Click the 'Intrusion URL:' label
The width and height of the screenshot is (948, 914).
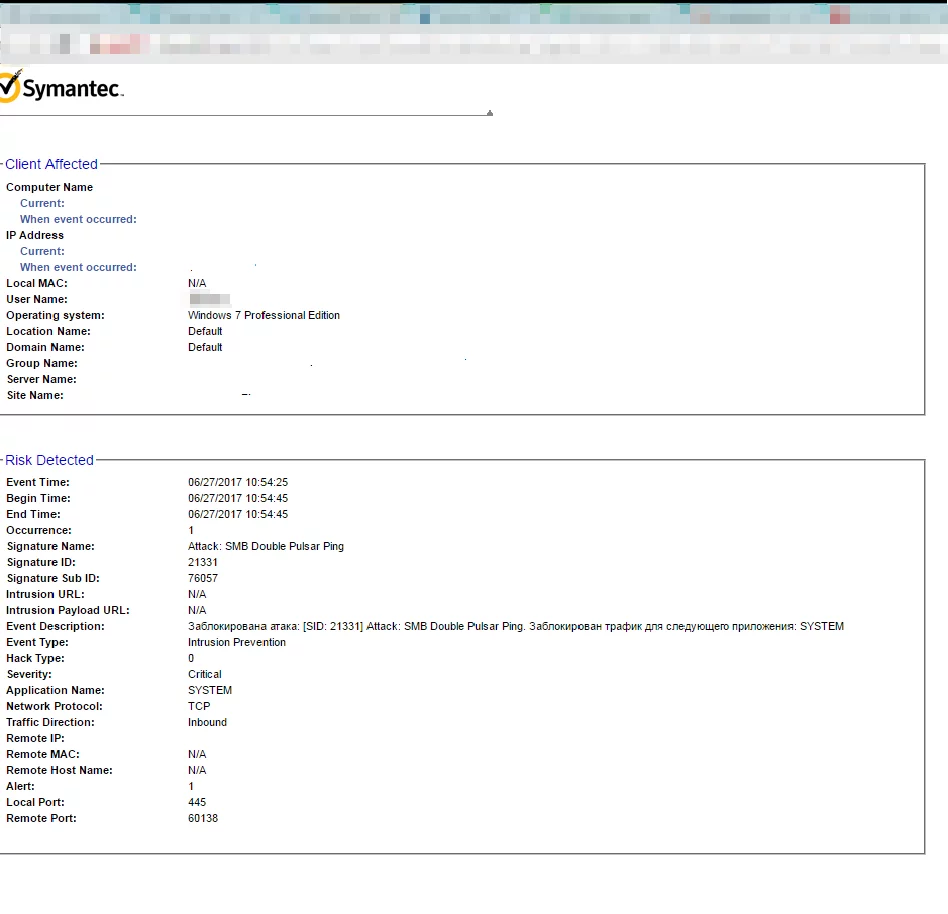[45, 594]
